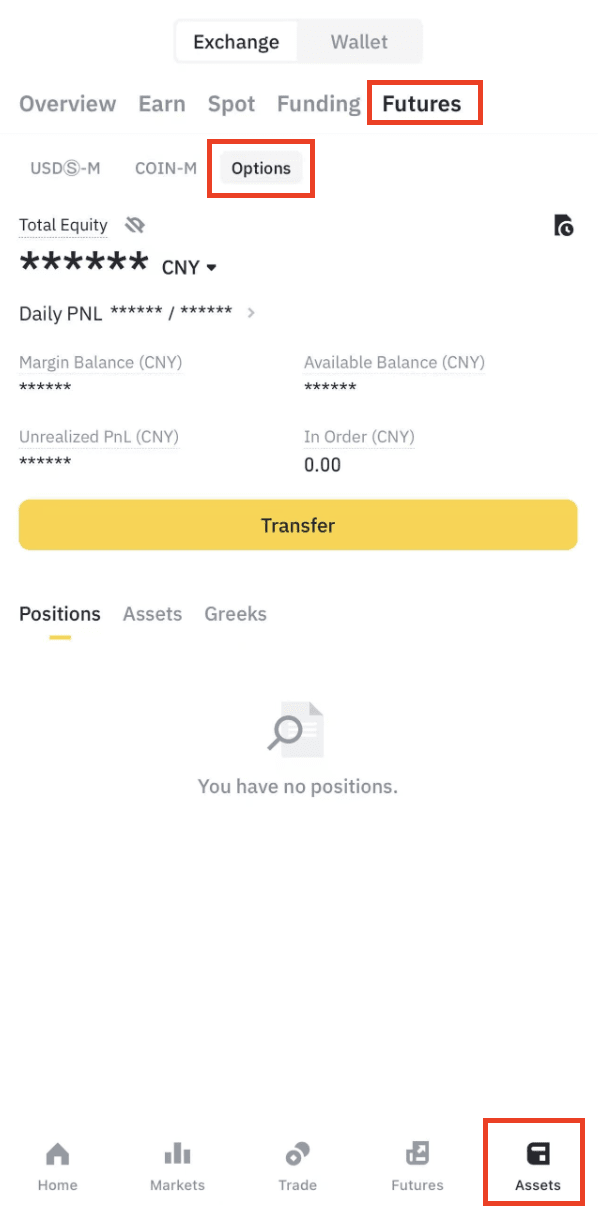
Task: Select the Options sub-tab
Action: (261, 168)
